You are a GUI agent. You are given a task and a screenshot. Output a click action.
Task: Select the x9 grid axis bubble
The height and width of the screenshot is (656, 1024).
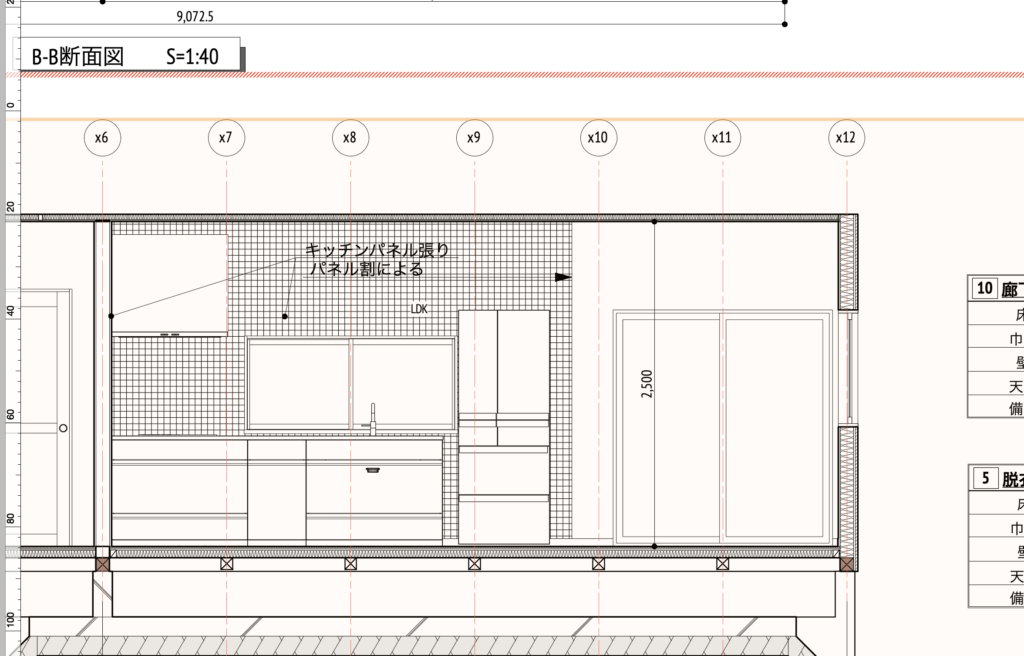tap(474, 138)
